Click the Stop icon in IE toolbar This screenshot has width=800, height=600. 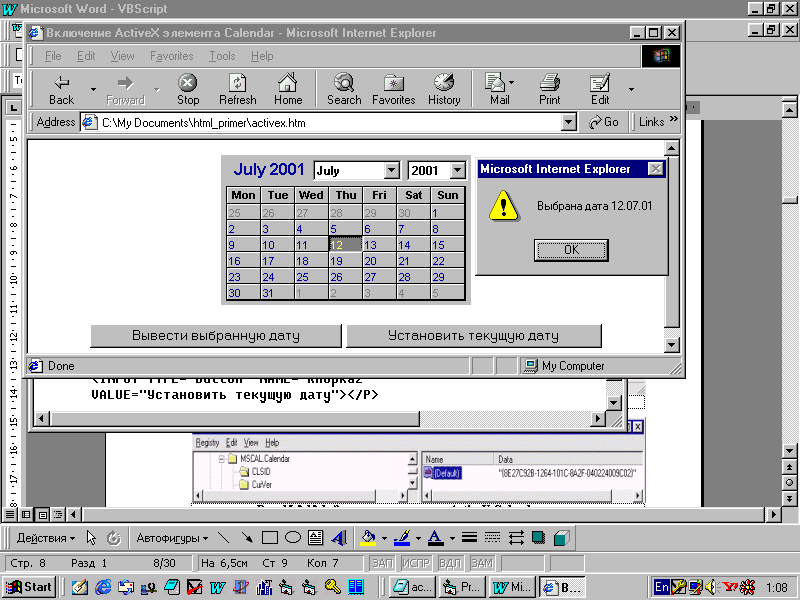tap(188, 83)
